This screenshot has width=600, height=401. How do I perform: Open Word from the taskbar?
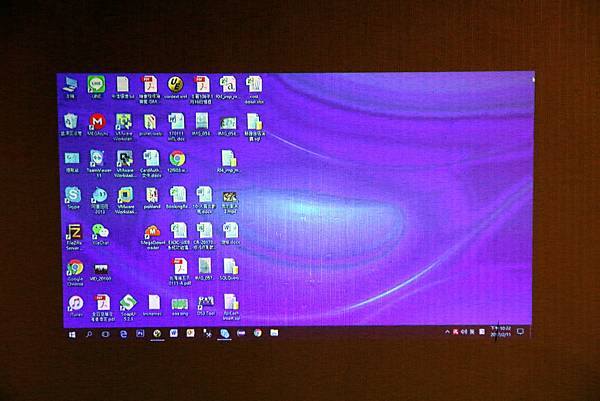point(174,333)
